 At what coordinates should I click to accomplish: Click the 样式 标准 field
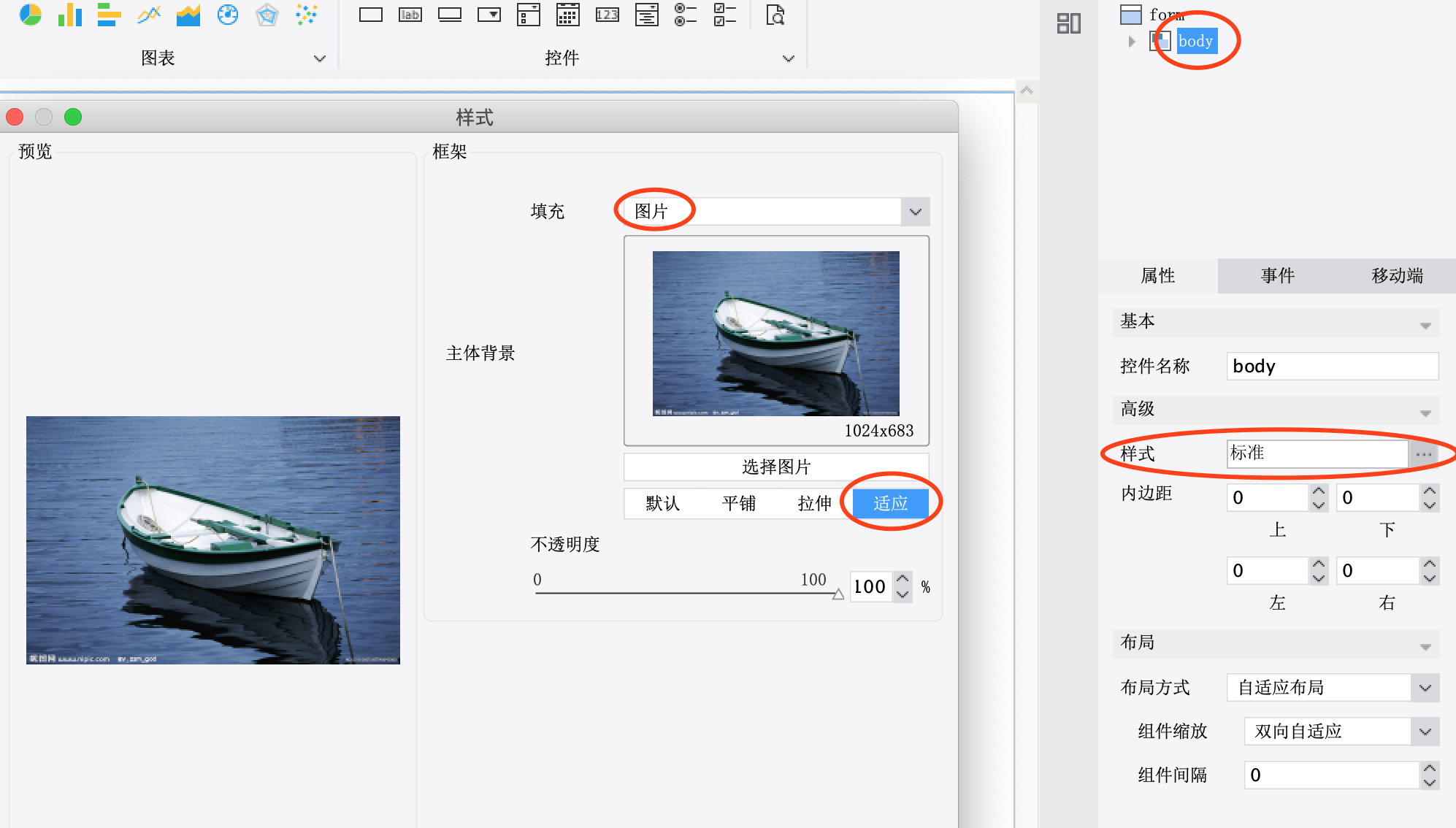click(x=1317, y=453)
